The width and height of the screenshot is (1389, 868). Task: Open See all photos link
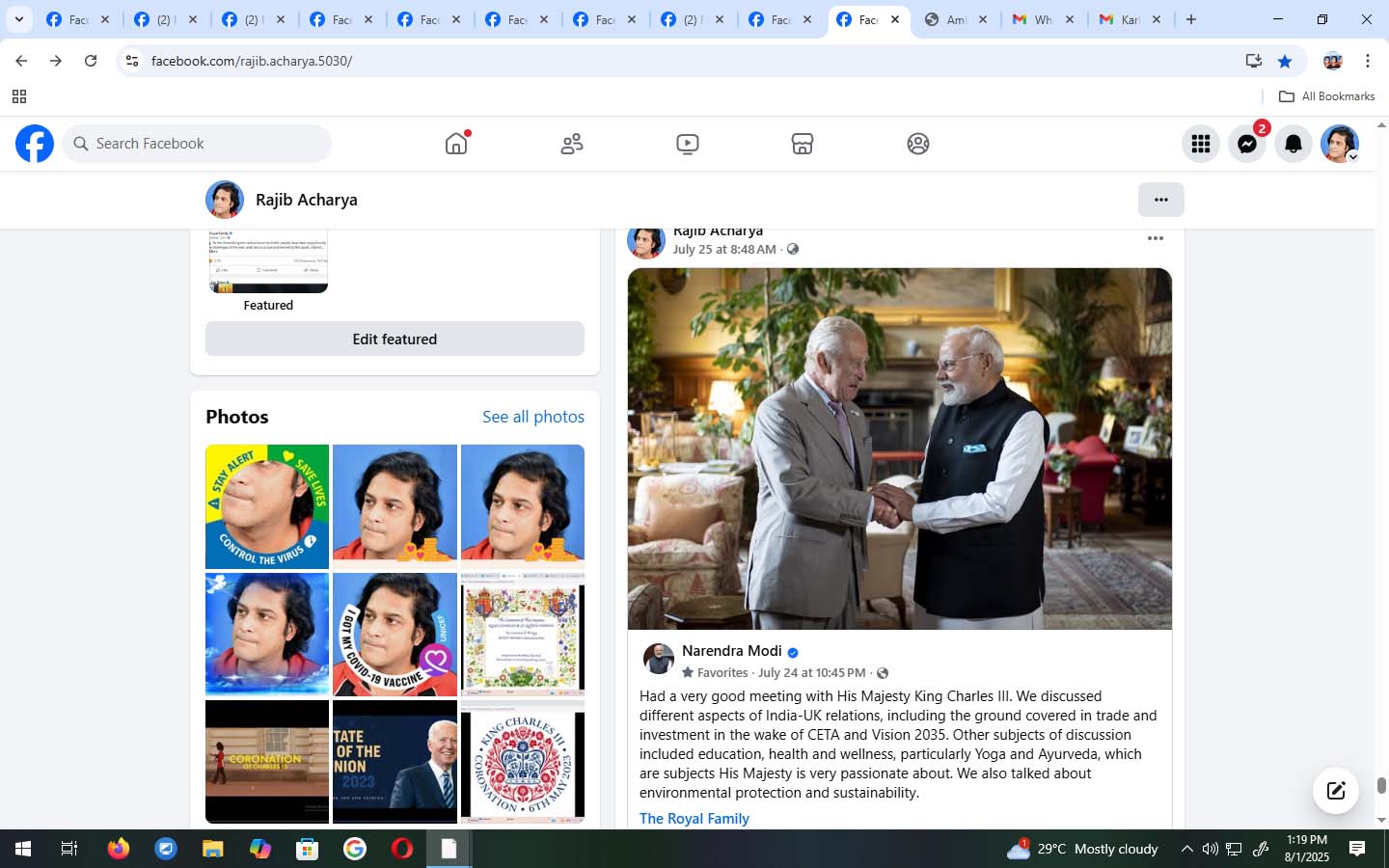533,417
